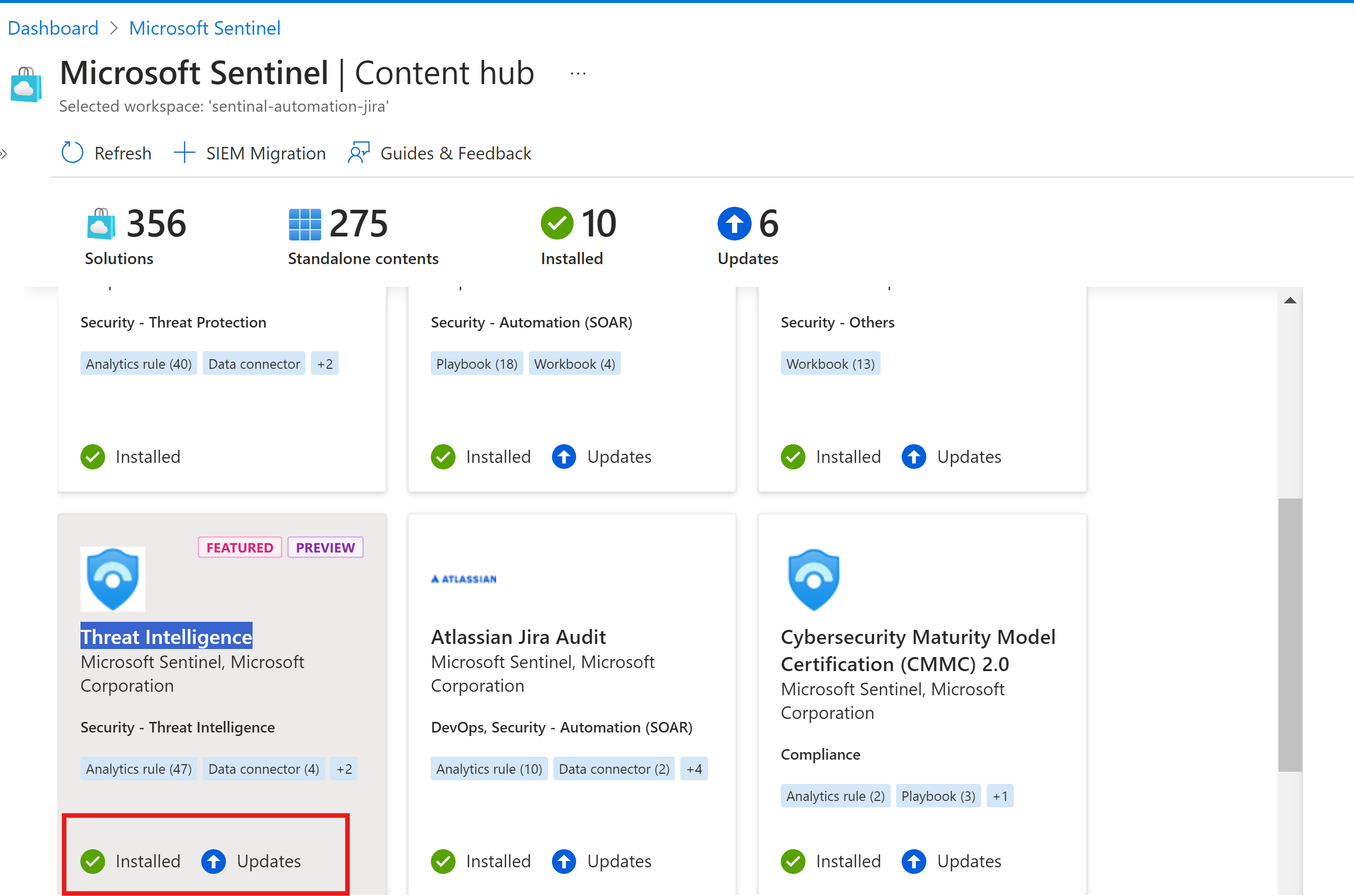Click the CMMC 2.0 shield logo
1354x896 pixels.
point(813,579)
